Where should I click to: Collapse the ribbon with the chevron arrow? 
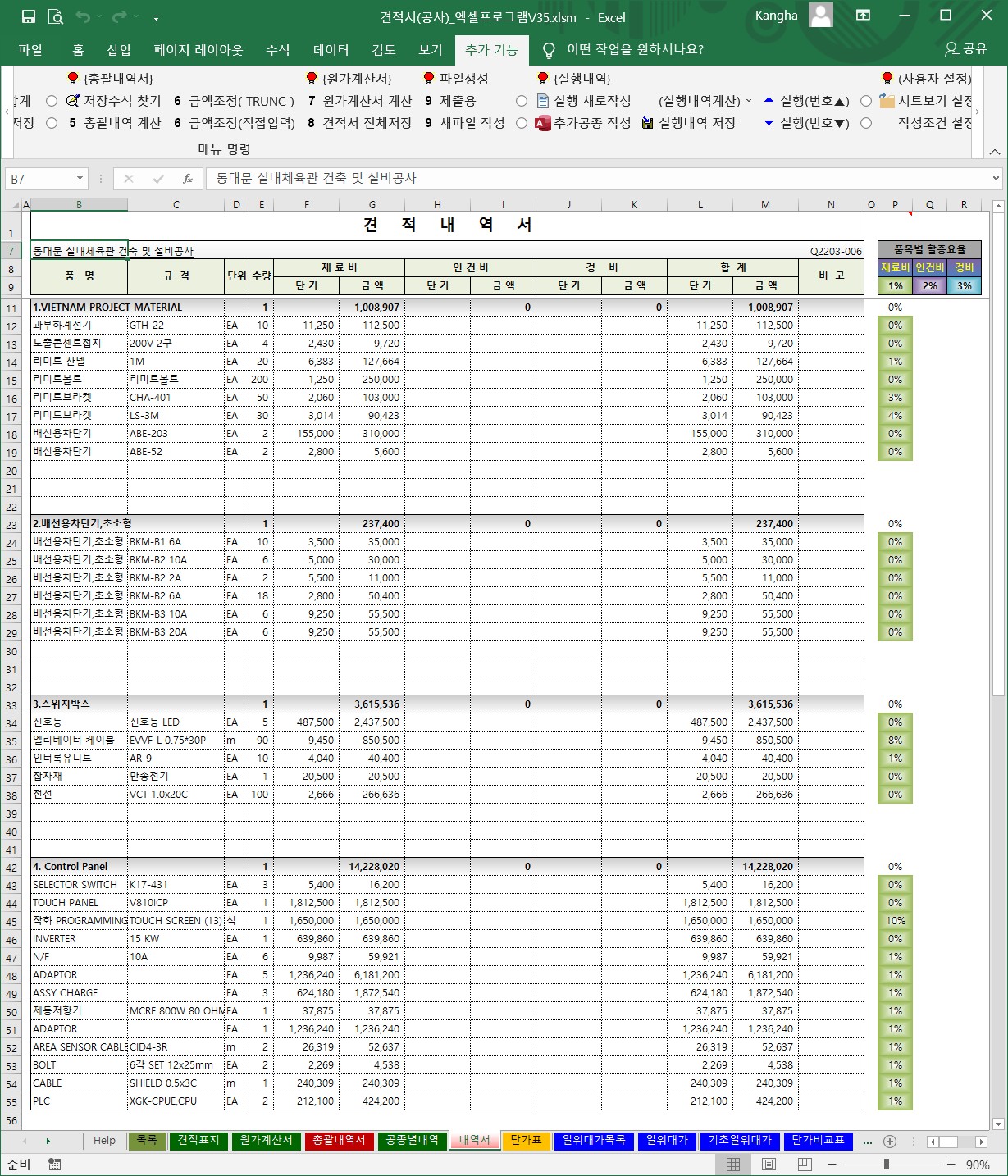(x=994, y=152)
